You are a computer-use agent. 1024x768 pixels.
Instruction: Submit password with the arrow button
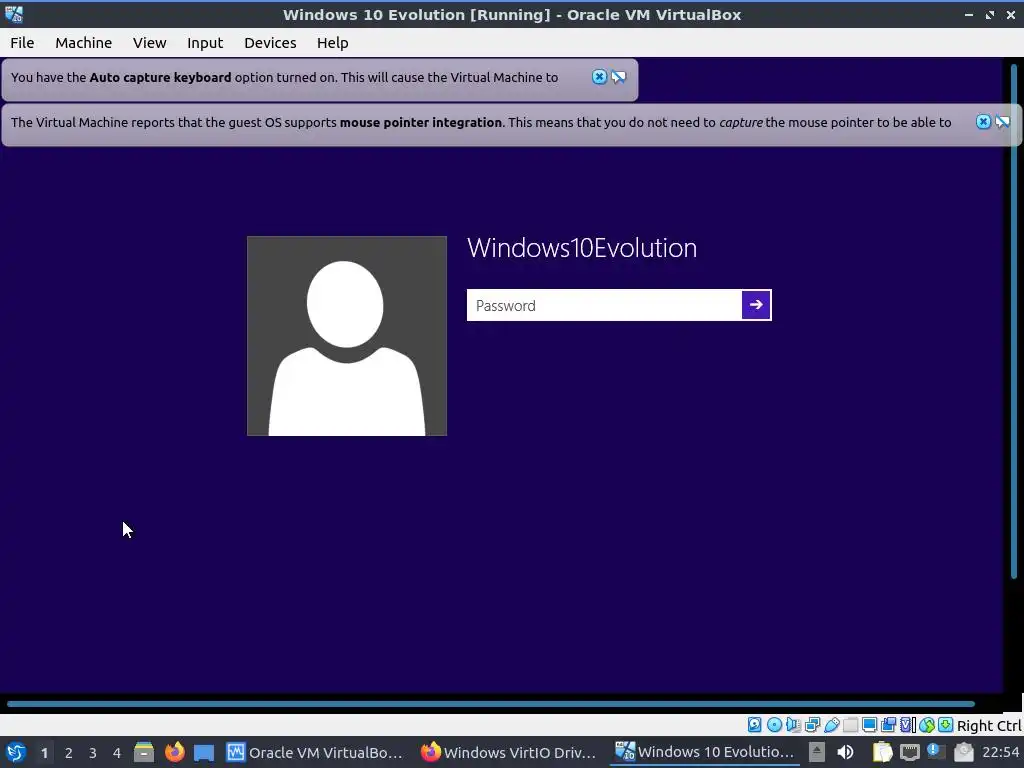pyautogui.click(x=756, y=305)
